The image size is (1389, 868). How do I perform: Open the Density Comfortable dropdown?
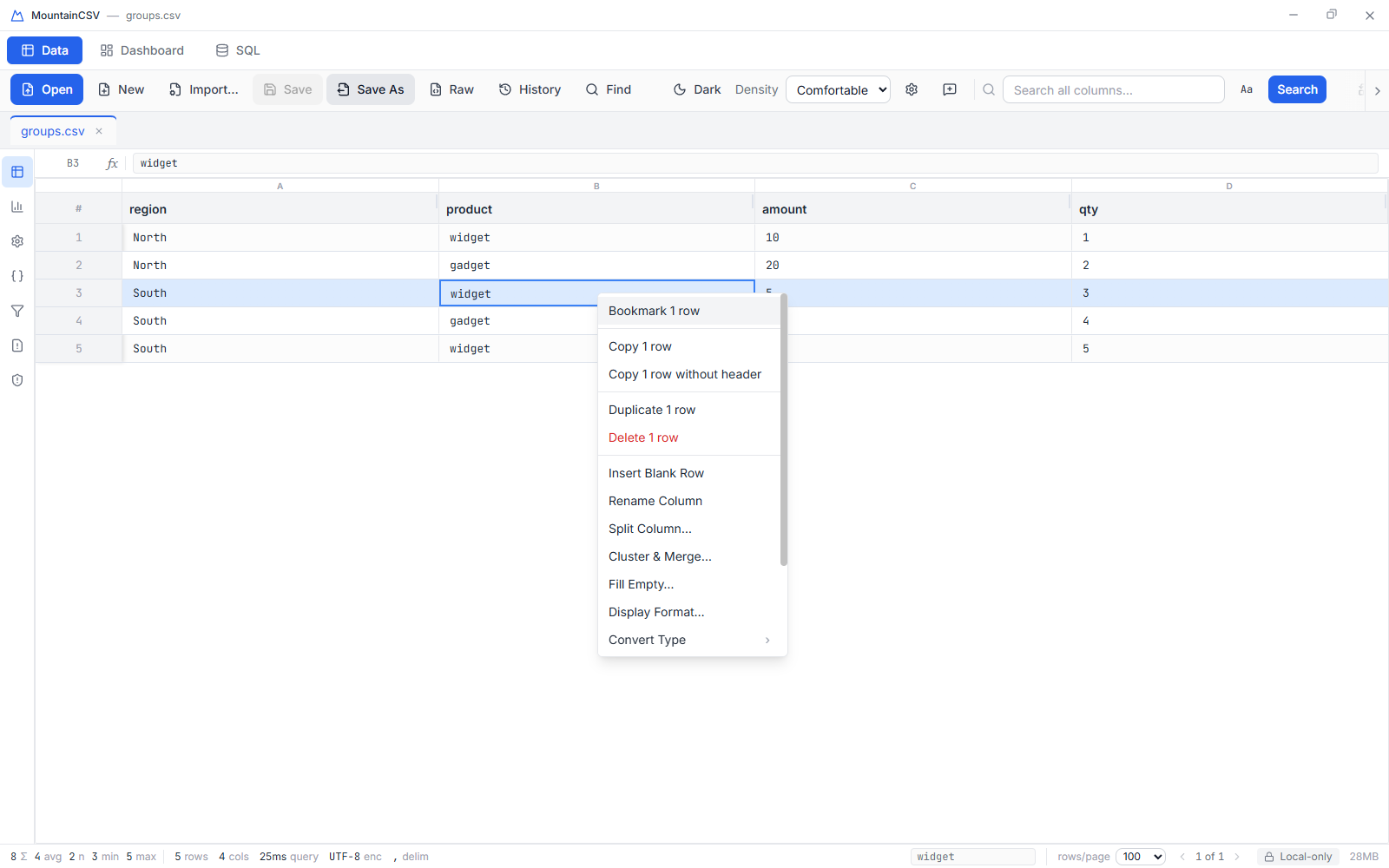838,89
